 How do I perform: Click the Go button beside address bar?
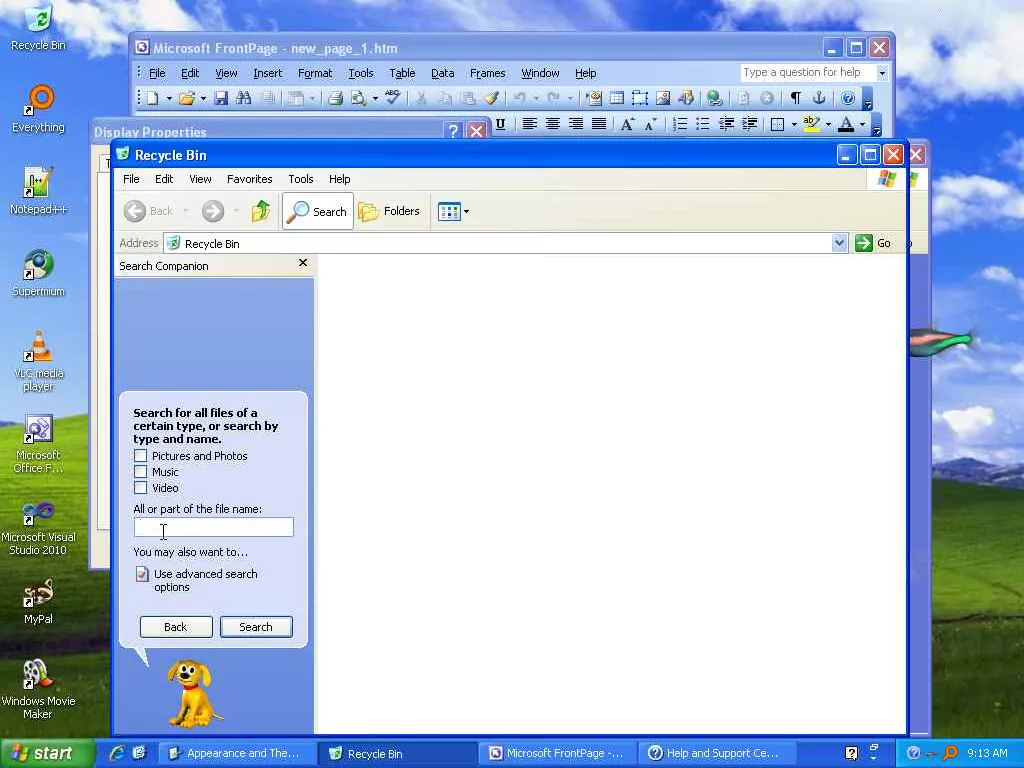[x=873, y=243]
